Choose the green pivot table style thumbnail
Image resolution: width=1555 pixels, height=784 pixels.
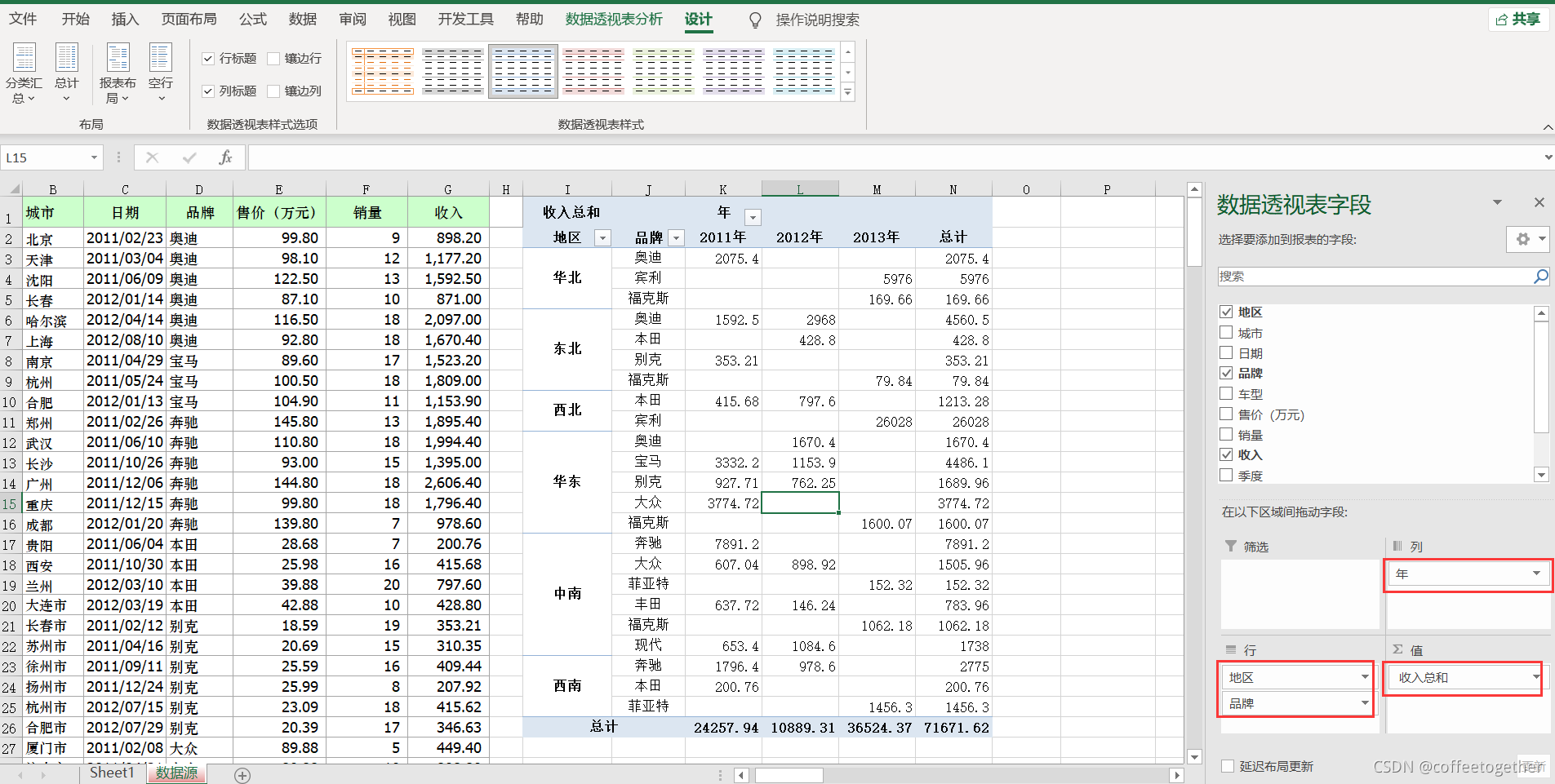664,71
